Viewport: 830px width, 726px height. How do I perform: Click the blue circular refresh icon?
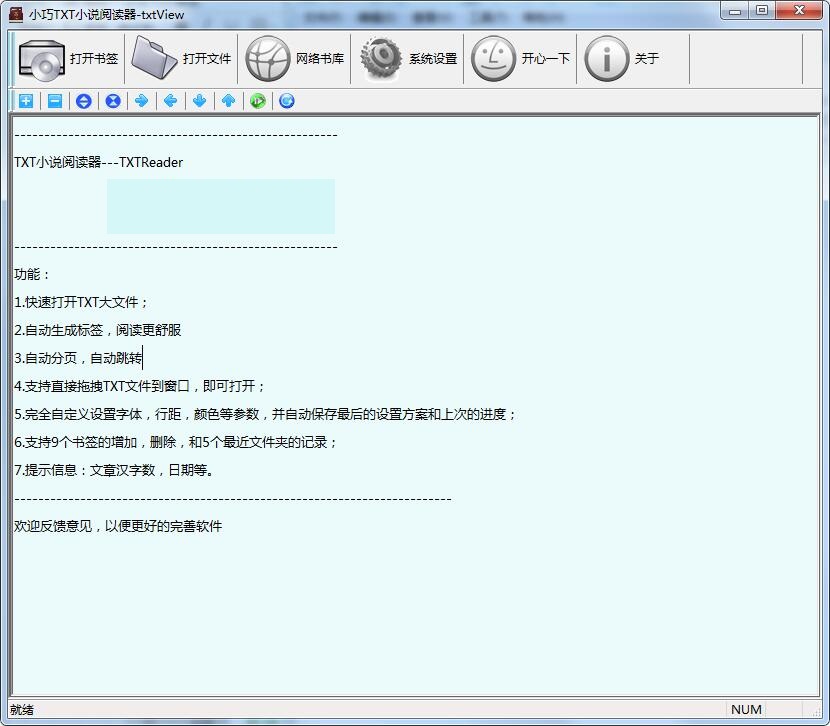click(287, 101)
